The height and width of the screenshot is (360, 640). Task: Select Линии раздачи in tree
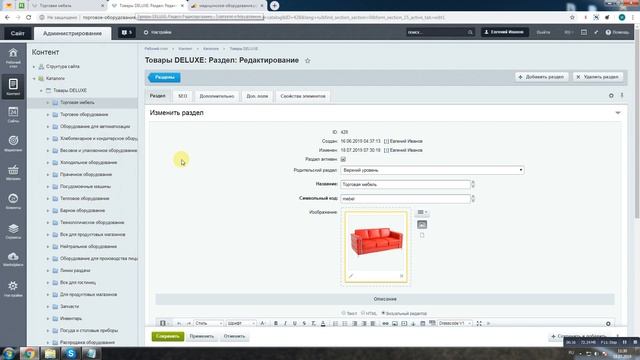point(75,271)
